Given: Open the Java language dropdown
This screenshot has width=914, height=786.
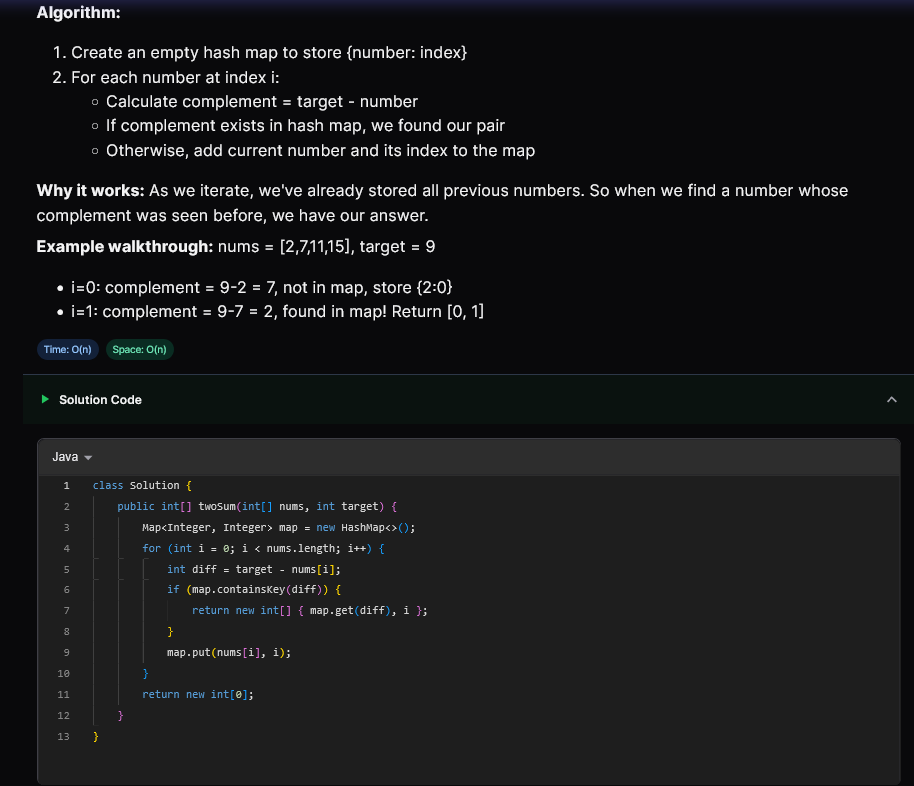Looking at the screenshot, I should click(72, 457).
